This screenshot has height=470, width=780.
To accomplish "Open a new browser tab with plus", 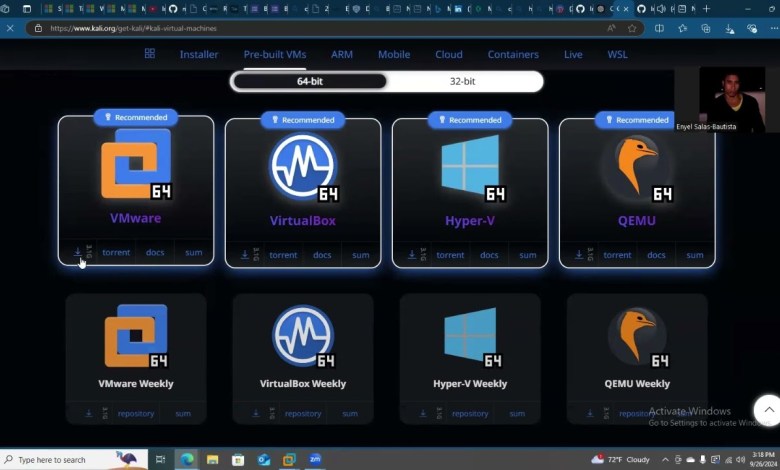I will [x=706, y=8].
